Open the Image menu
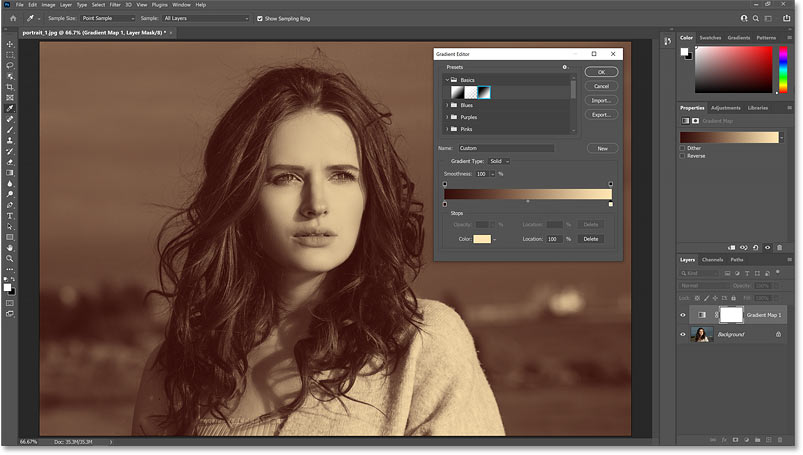The width and height of the screenshot is (803, 455). click(x=48, y=5)
